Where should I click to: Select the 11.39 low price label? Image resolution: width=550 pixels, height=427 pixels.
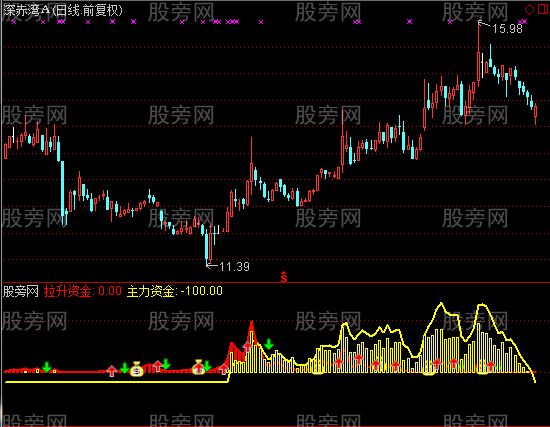tap(234, 267)
